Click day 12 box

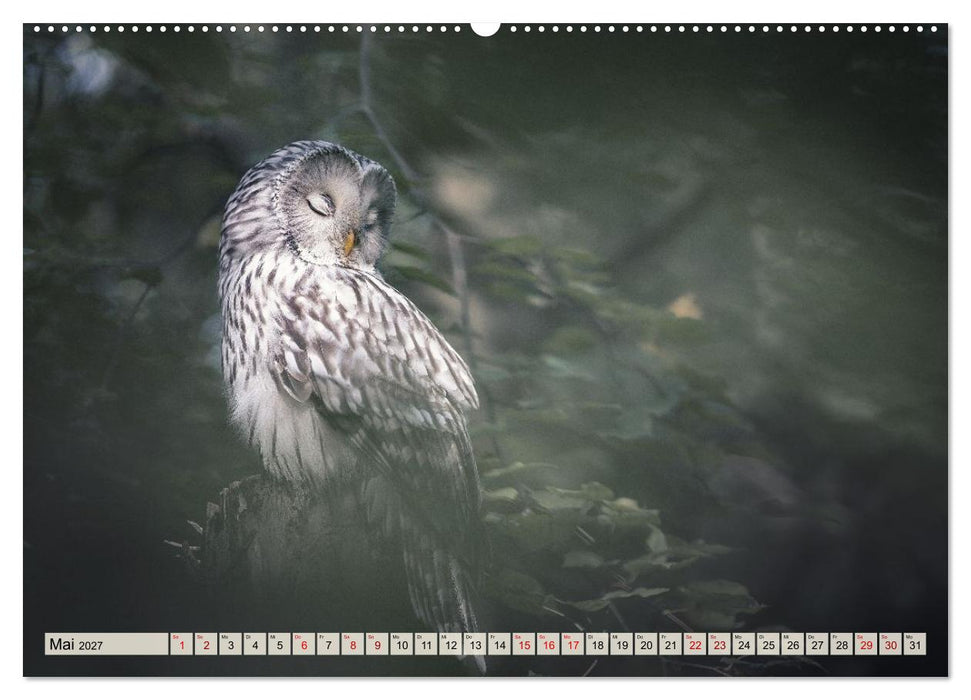[x=451, y=644]
